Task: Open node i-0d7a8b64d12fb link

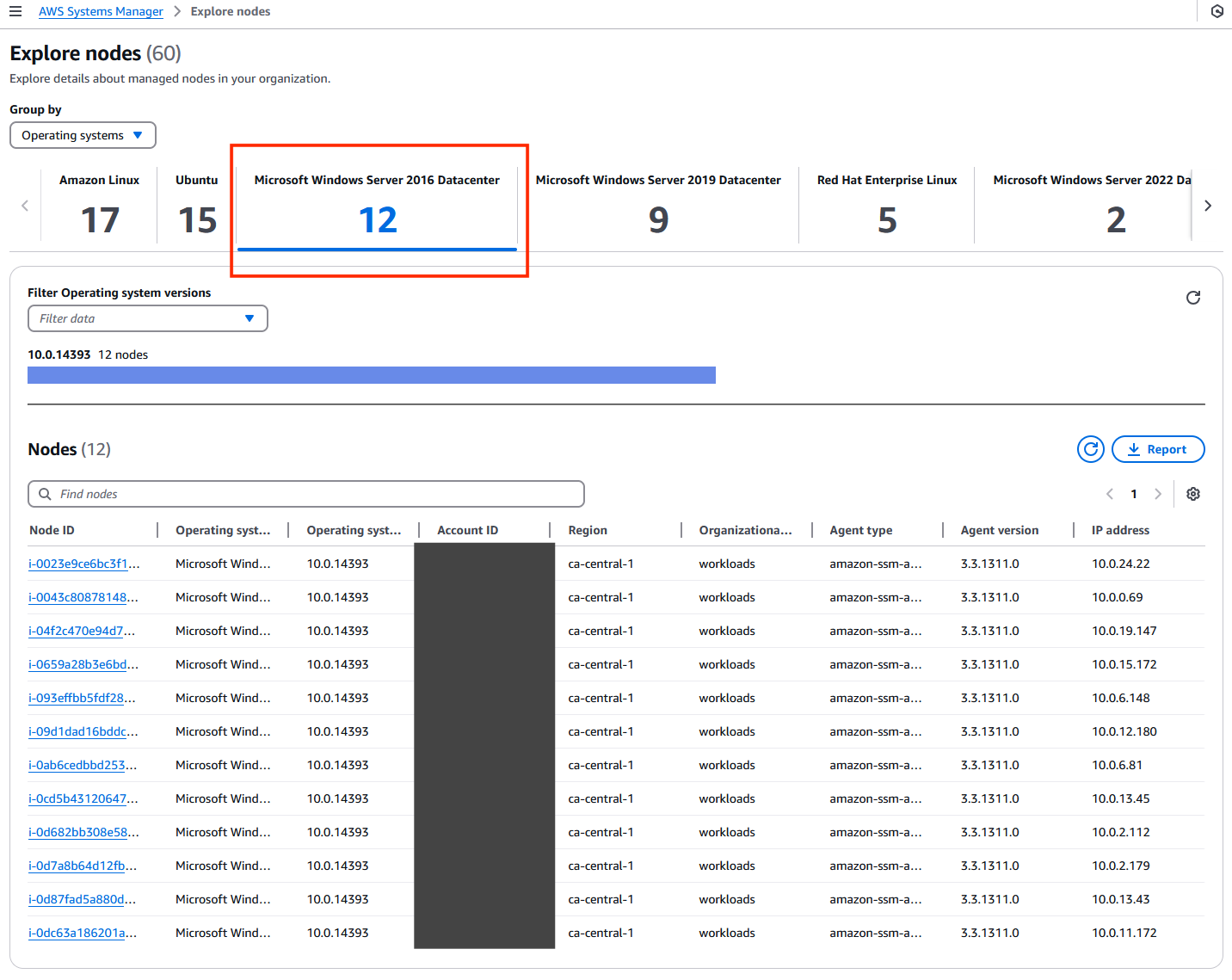Action: click(83, 866)
